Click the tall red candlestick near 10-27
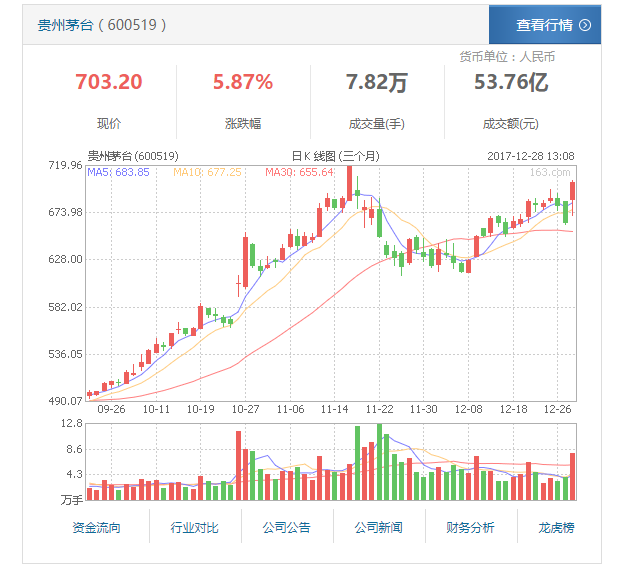 (245, 262)
